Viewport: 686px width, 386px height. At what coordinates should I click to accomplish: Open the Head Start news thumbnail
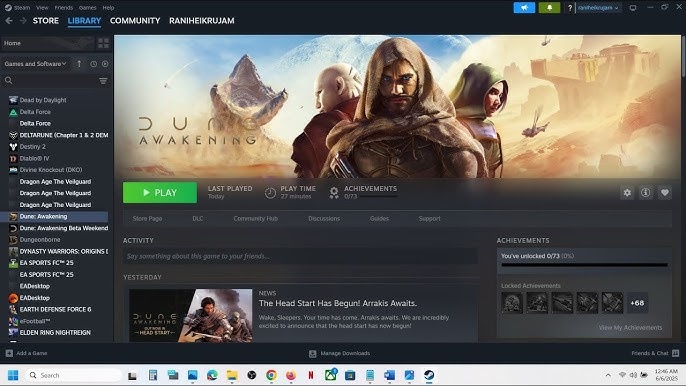[190, 315]
